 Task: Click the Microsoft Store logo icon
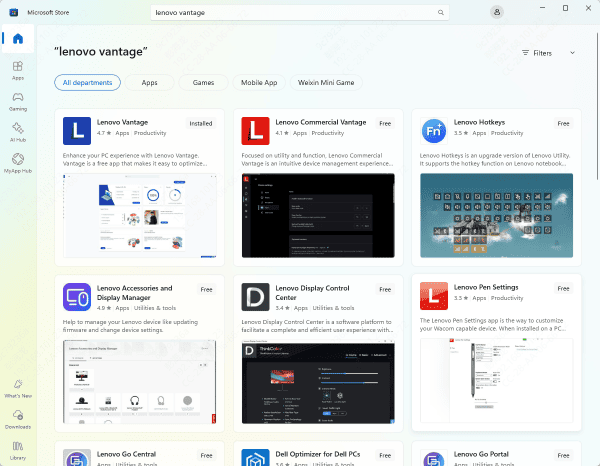tap(14, 12)
